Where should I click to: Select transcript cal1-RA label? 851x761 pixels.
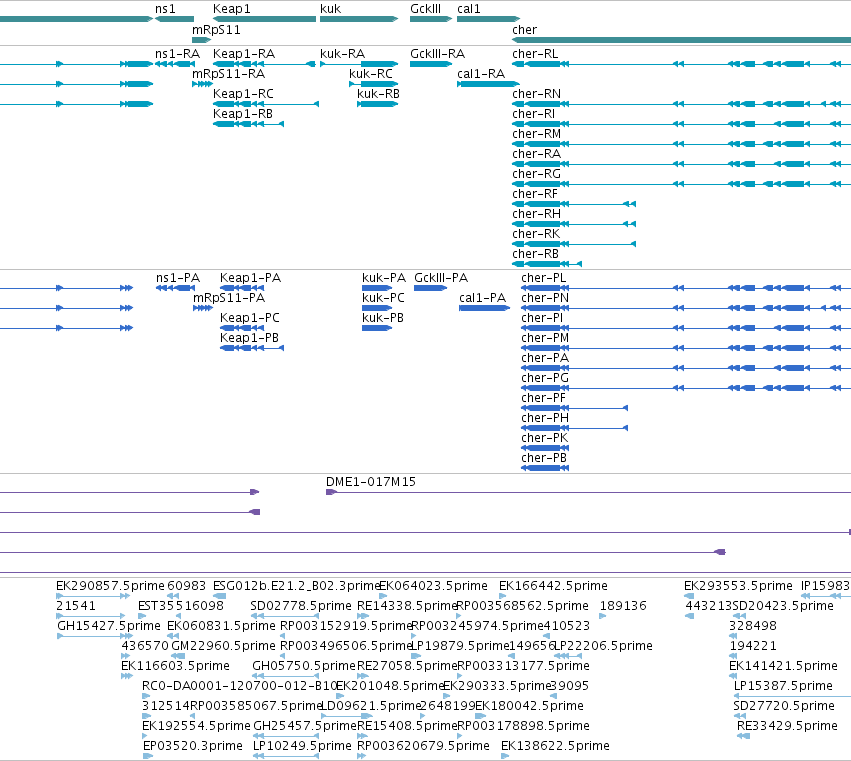(x=481, y=74)
